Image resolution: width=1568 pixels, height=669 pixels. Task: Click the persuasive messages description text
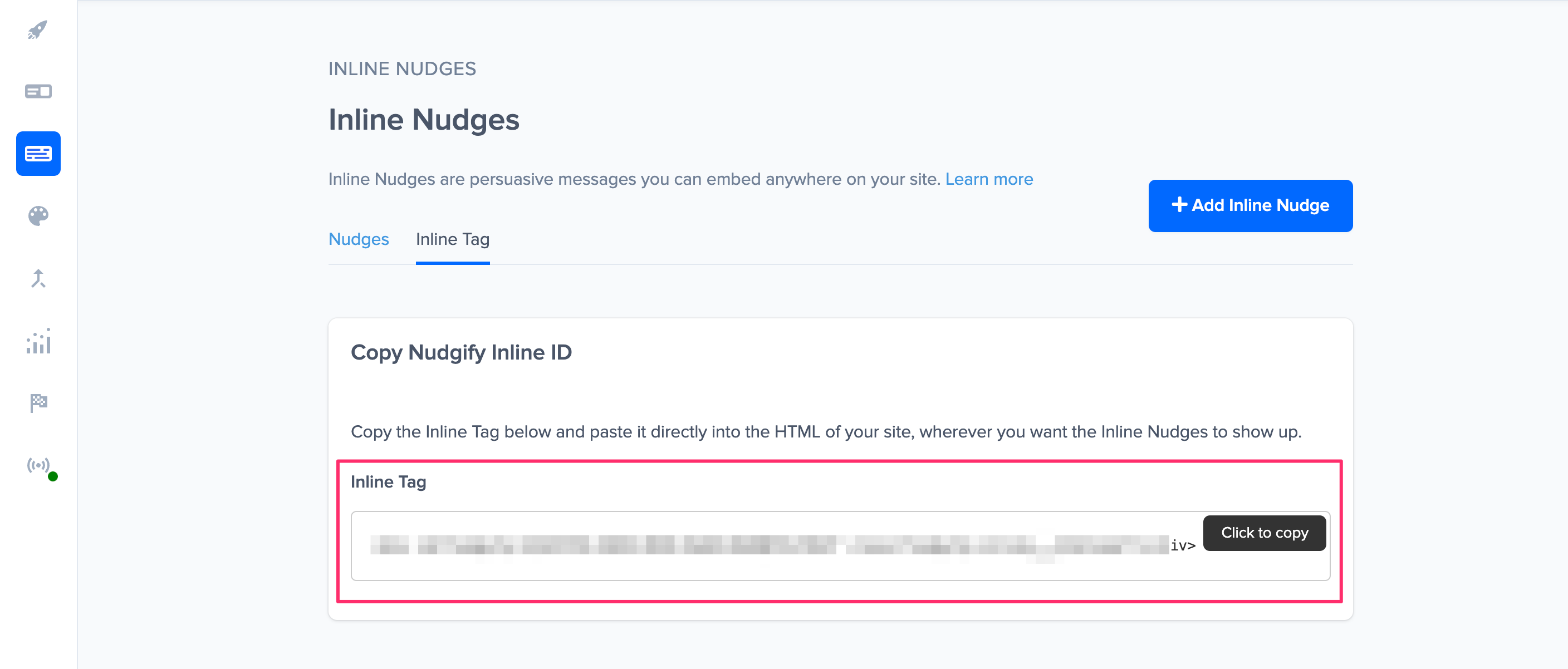click(x=634, y=179)
